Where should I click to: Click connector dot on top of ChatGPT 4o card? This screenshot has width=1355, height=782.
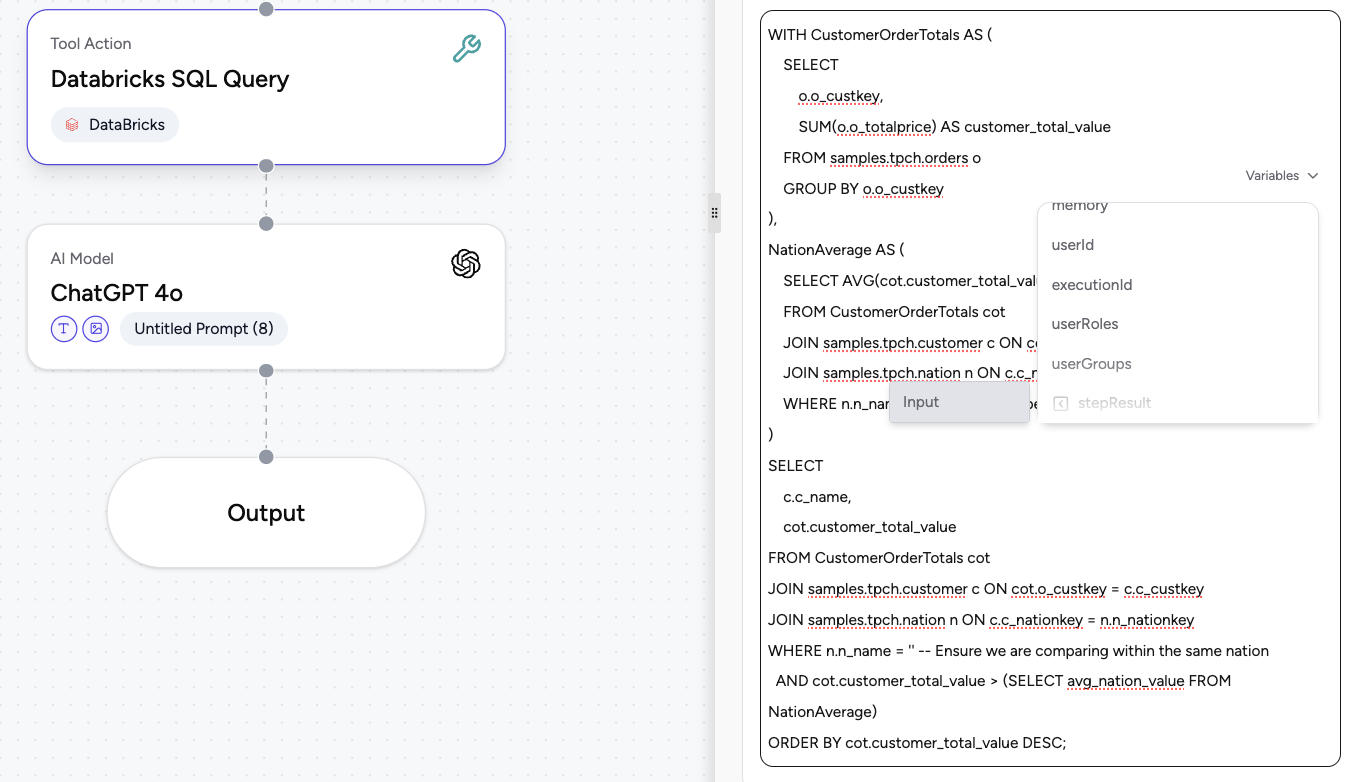[x=266, y=224]
